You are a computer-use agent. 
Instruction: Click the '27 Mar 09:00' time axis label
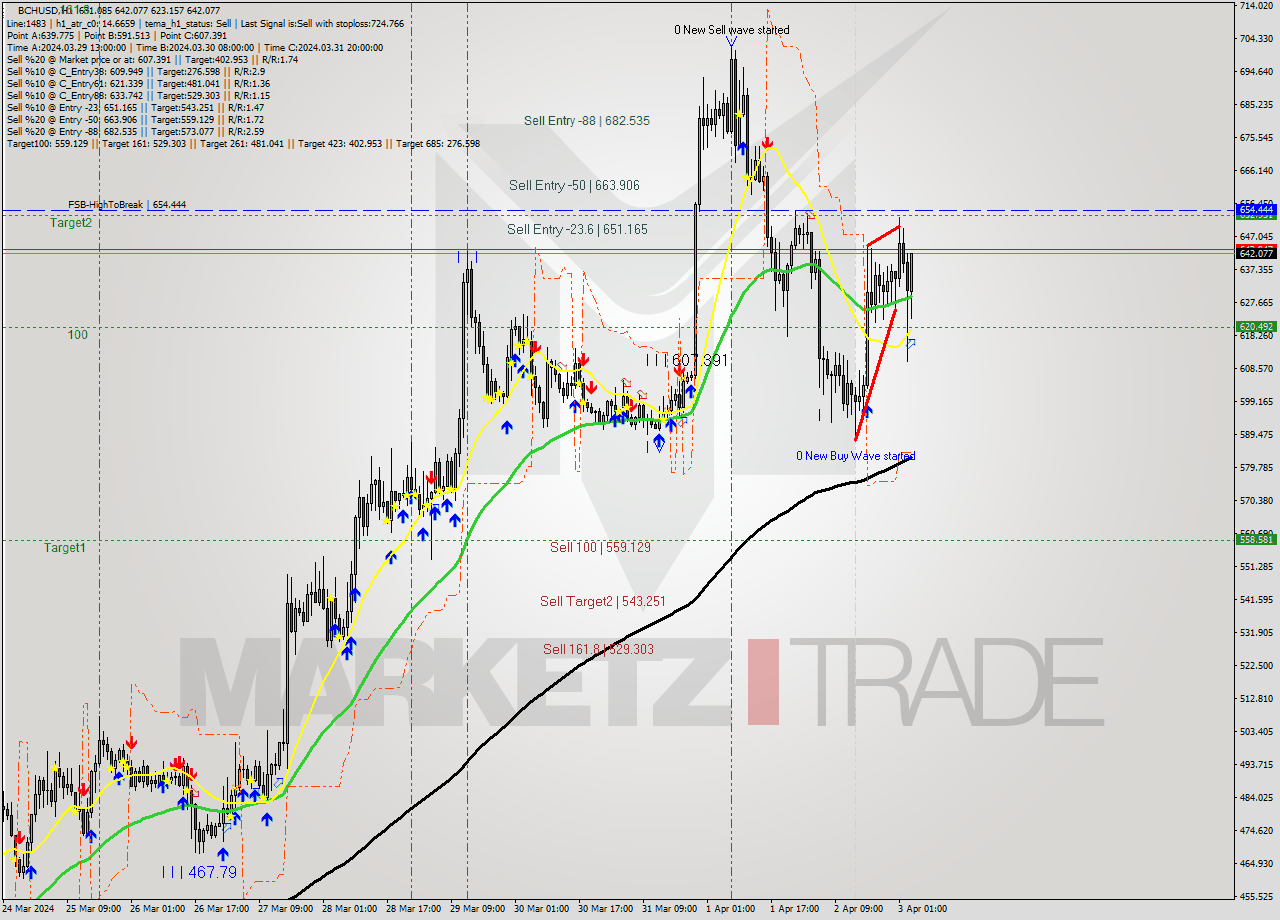[286, 909]
